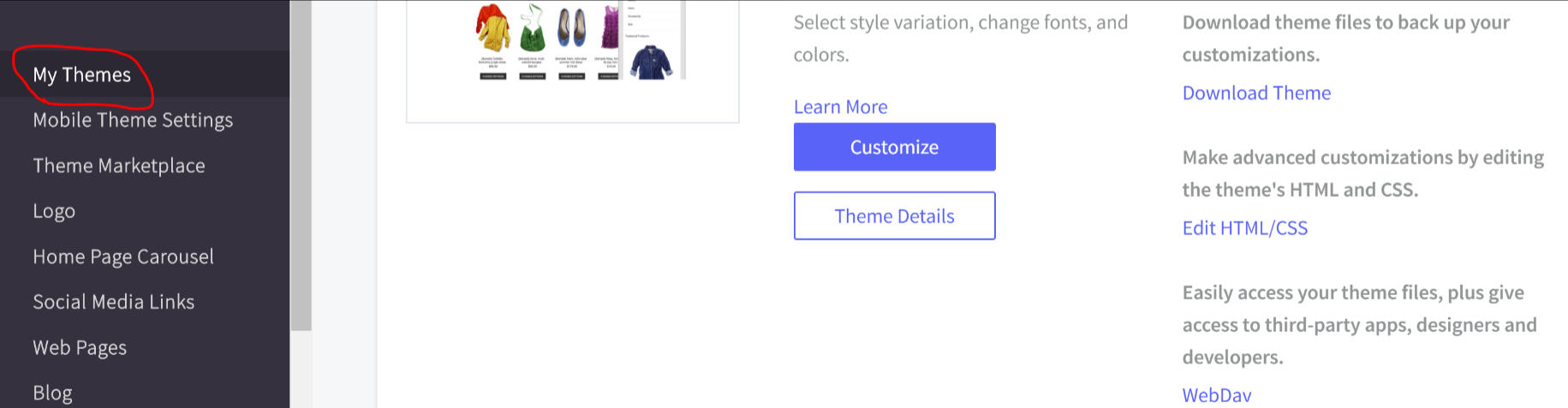The height and width of the screenshot is (408, 1568).
Task: Go to the Blog section
Action: point(53,393)
